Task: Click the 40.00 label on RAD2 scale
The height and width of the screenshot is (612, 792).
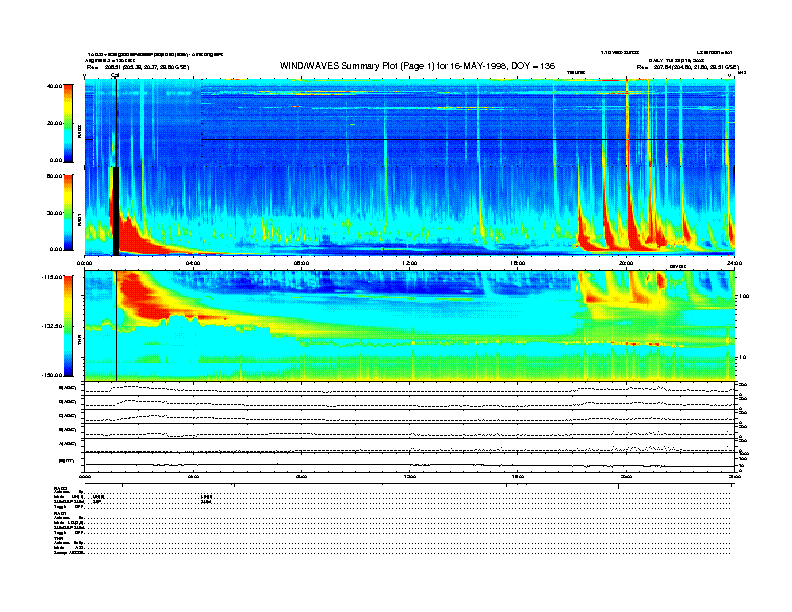Action: pos(54,86)
